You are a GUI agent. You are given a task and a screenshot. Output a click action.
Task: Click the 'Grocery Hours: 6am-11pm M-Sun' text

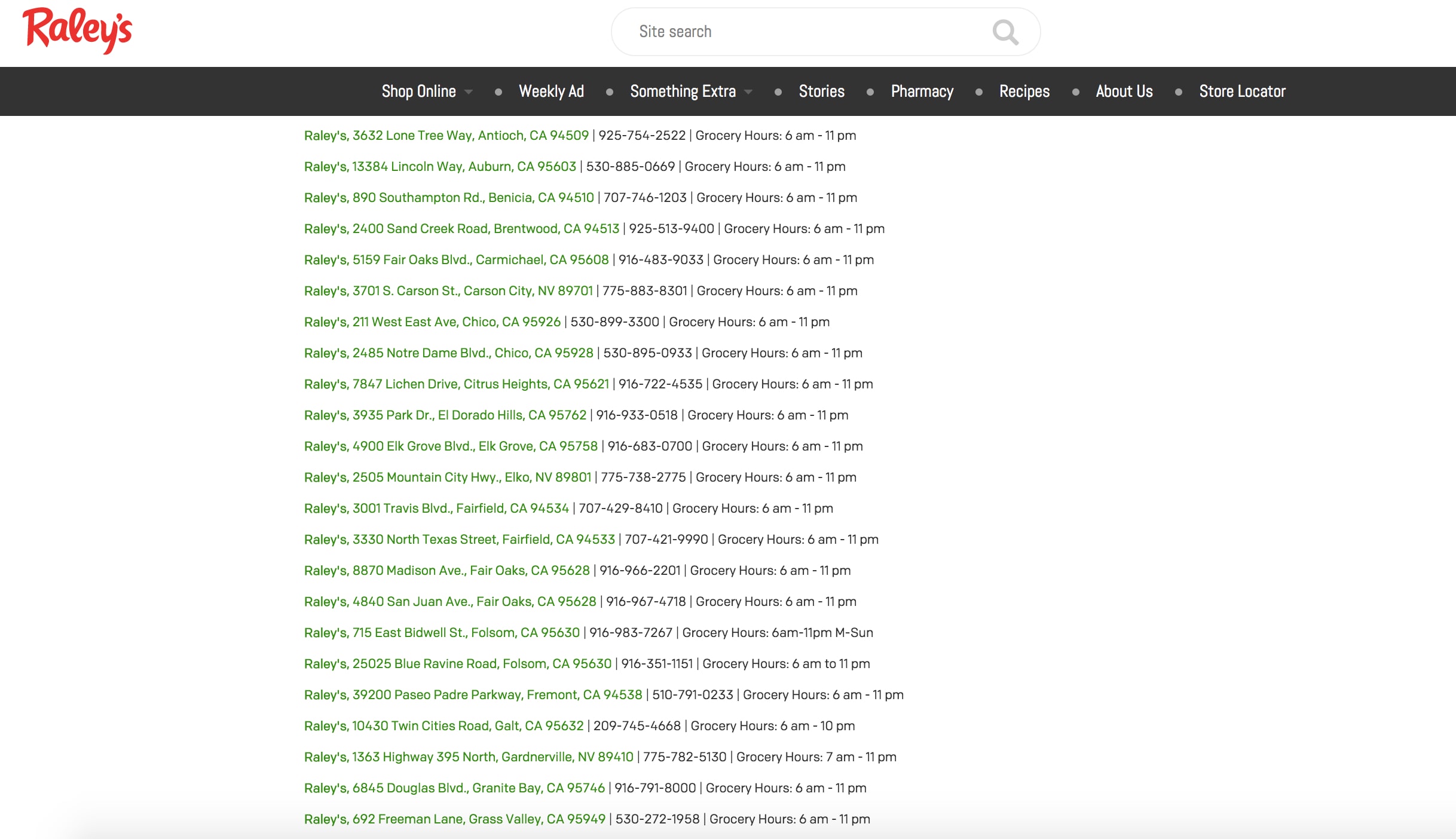pyautogui.click(x=778, y=633)
